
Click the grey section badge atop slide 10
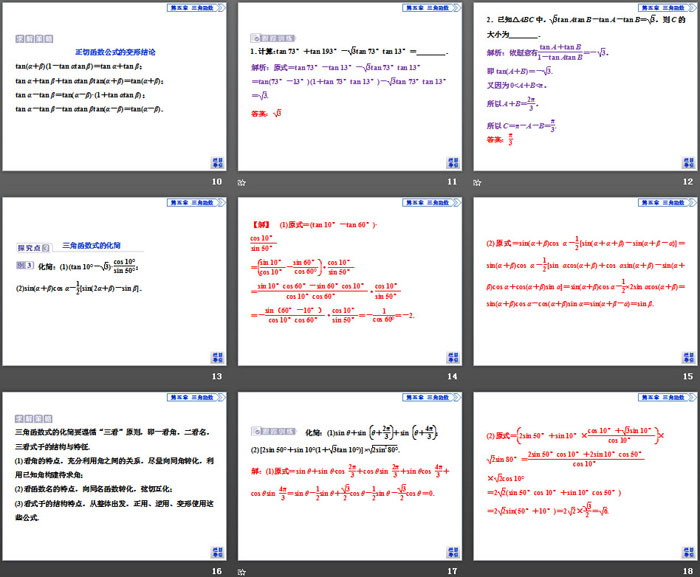pyautogui.click(x=34, y=39)
